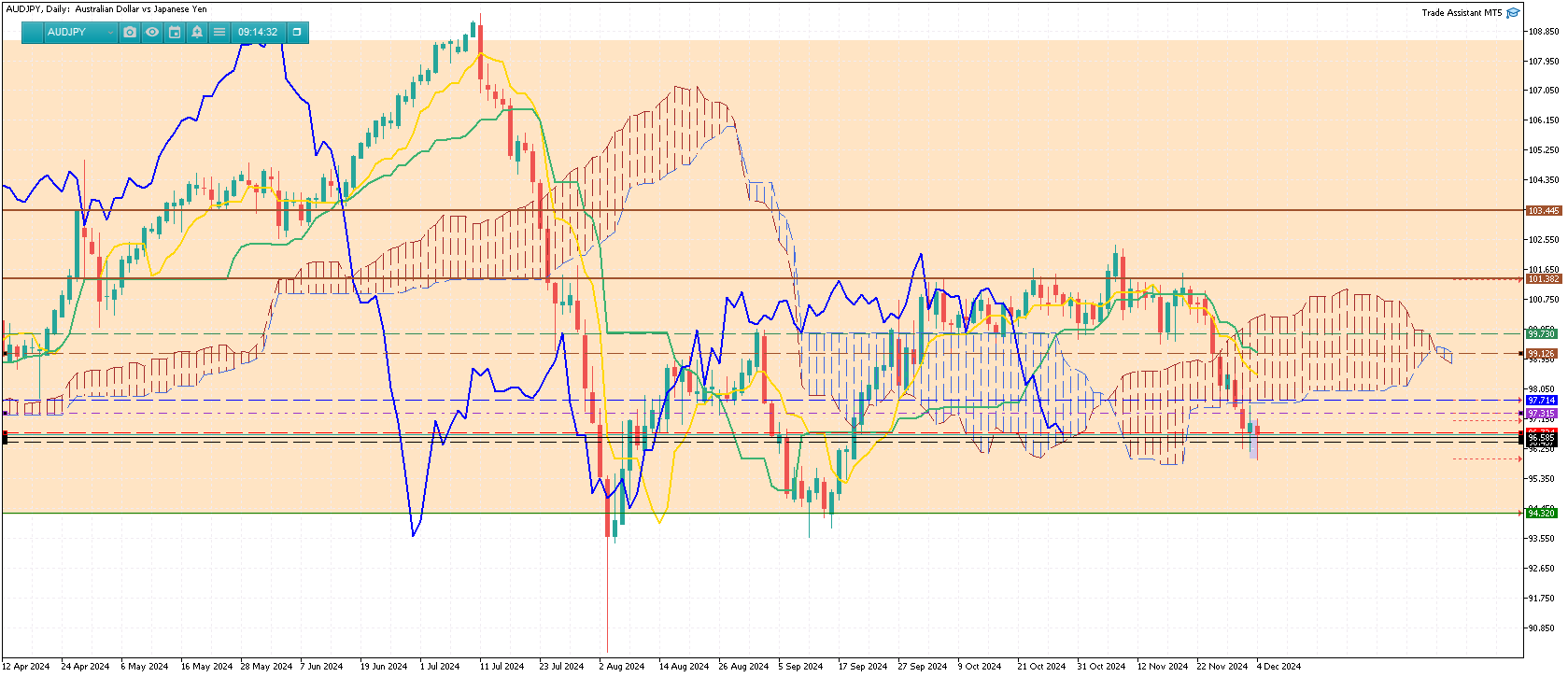1568x677 pixels.
Task: Take a chart screenshot with camera icon
Action: (x=130, y=32)
